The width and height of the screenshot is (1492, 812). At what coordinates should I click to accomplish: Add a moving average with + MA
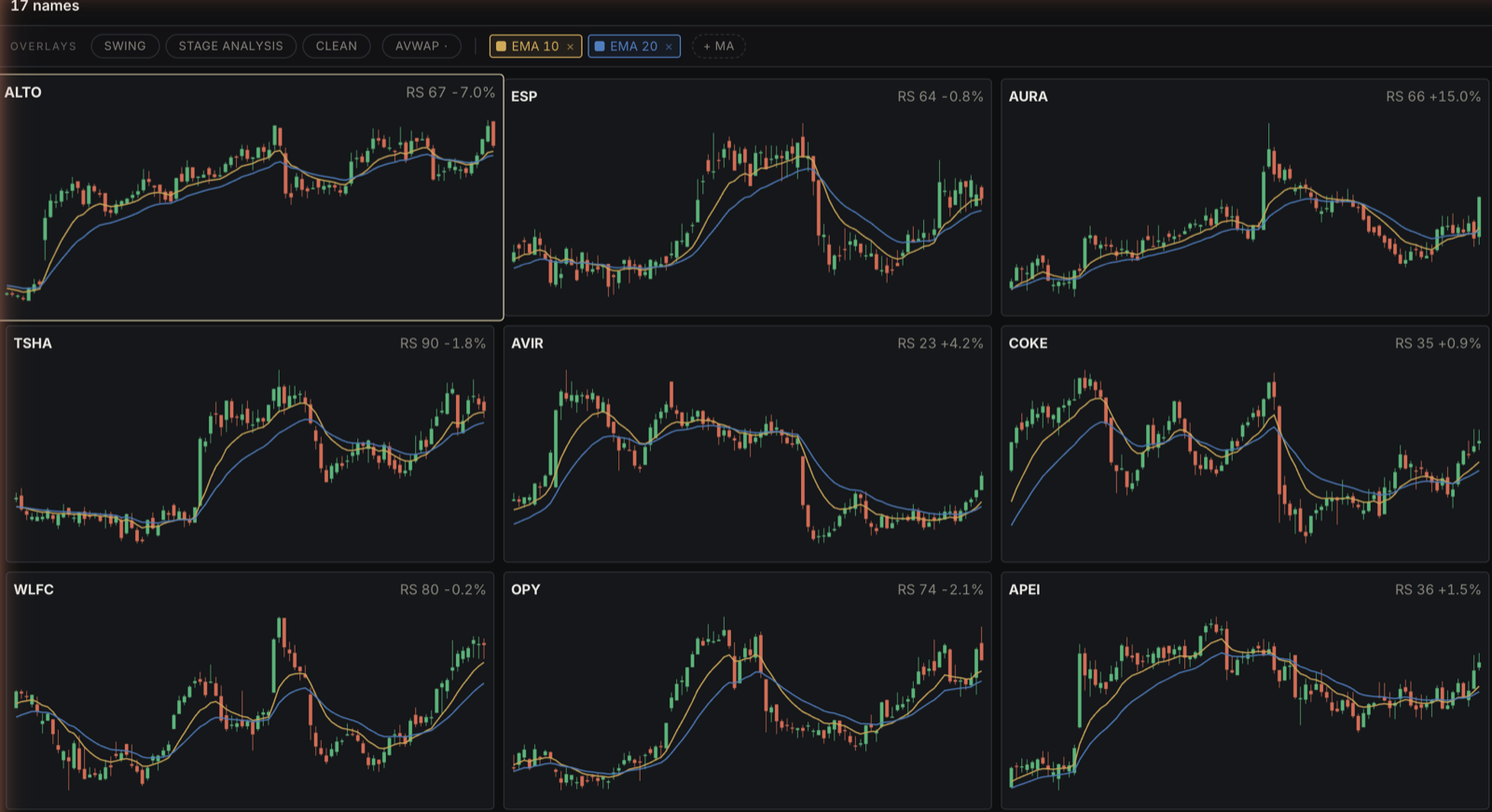(x=718, y=46)
